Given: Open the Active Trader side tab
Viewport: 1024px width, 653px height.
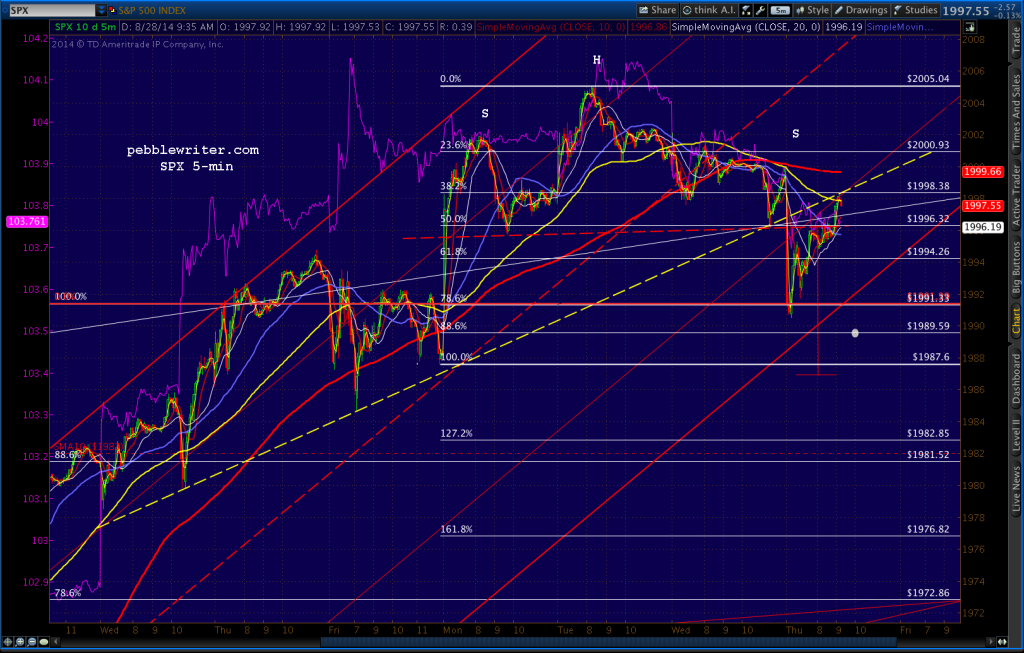Looking at the screenshot, I should [1016, 195].
